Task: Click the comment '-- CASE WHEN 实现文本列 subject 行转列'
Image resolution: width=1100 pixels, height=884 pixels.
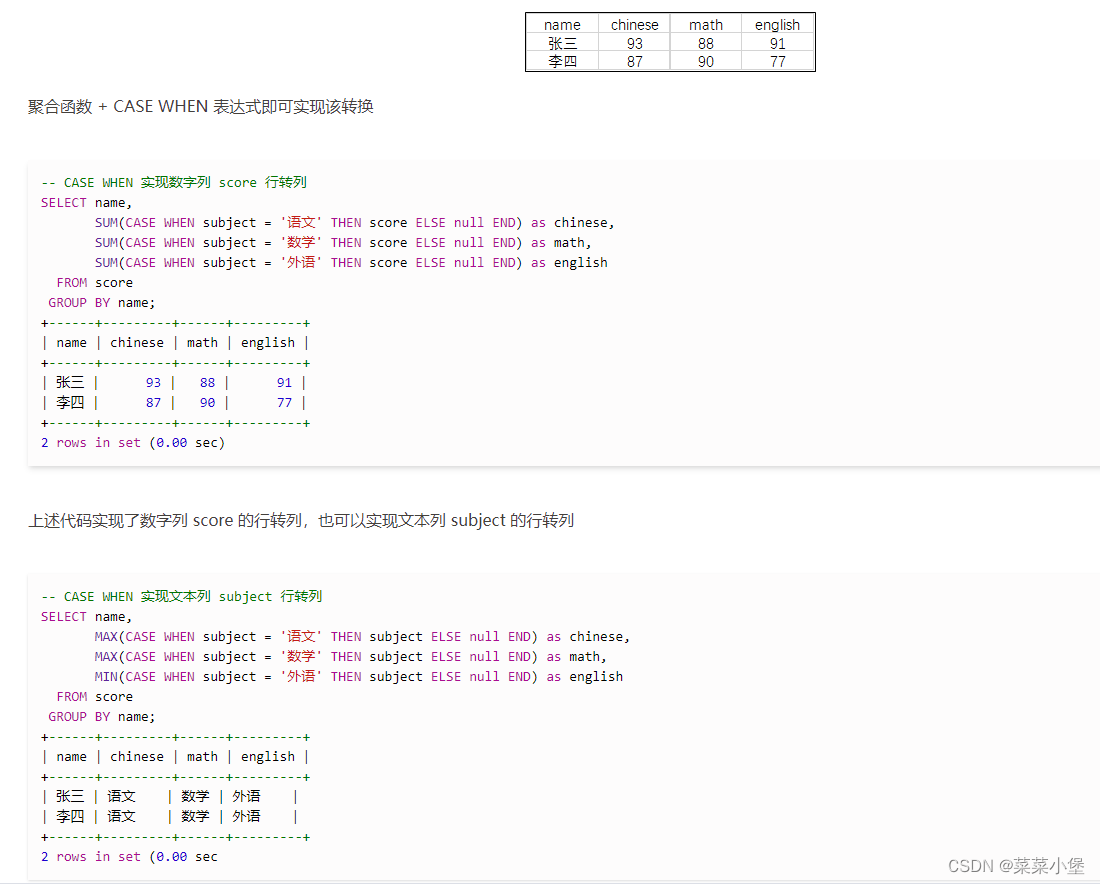Action: tap(182, 596)
